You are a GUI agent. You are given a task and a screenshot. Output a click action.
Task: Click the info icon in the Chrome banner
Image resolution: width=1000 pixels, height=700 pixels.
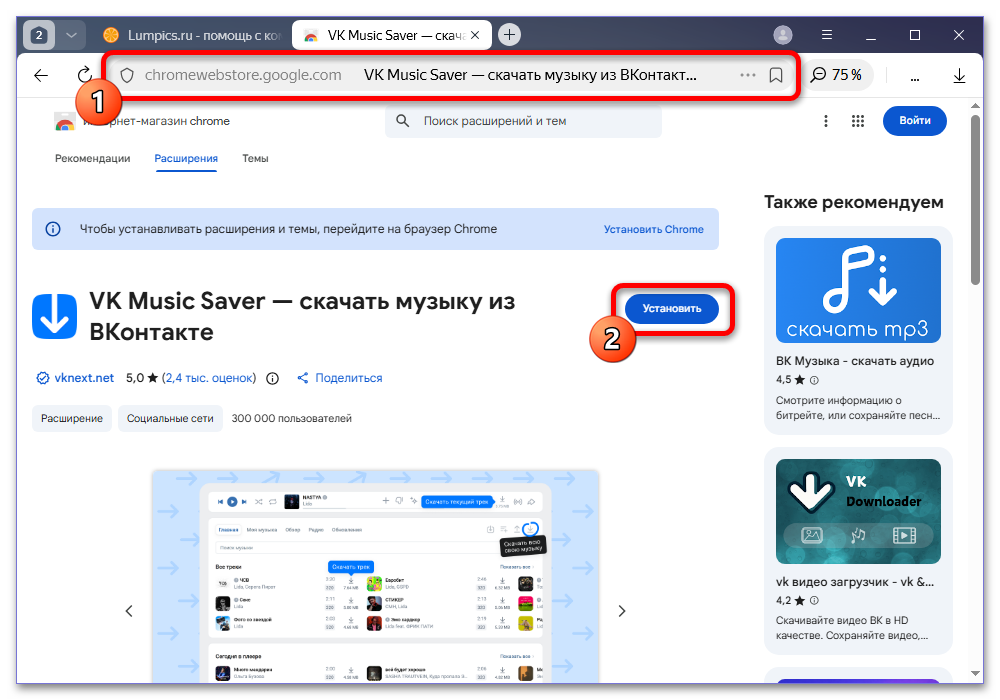53,229
